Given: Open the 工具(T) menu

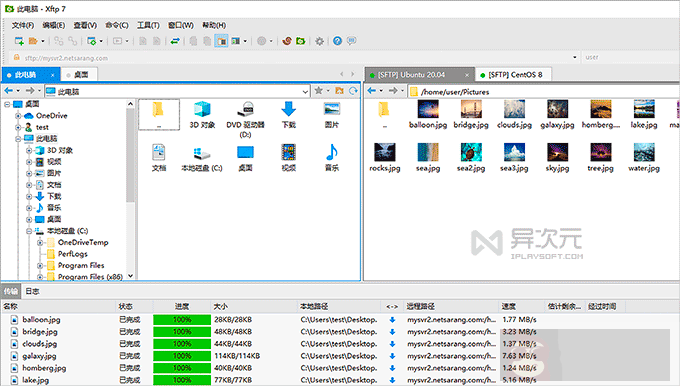Looking at the screenshot, I should click(148, 25).
